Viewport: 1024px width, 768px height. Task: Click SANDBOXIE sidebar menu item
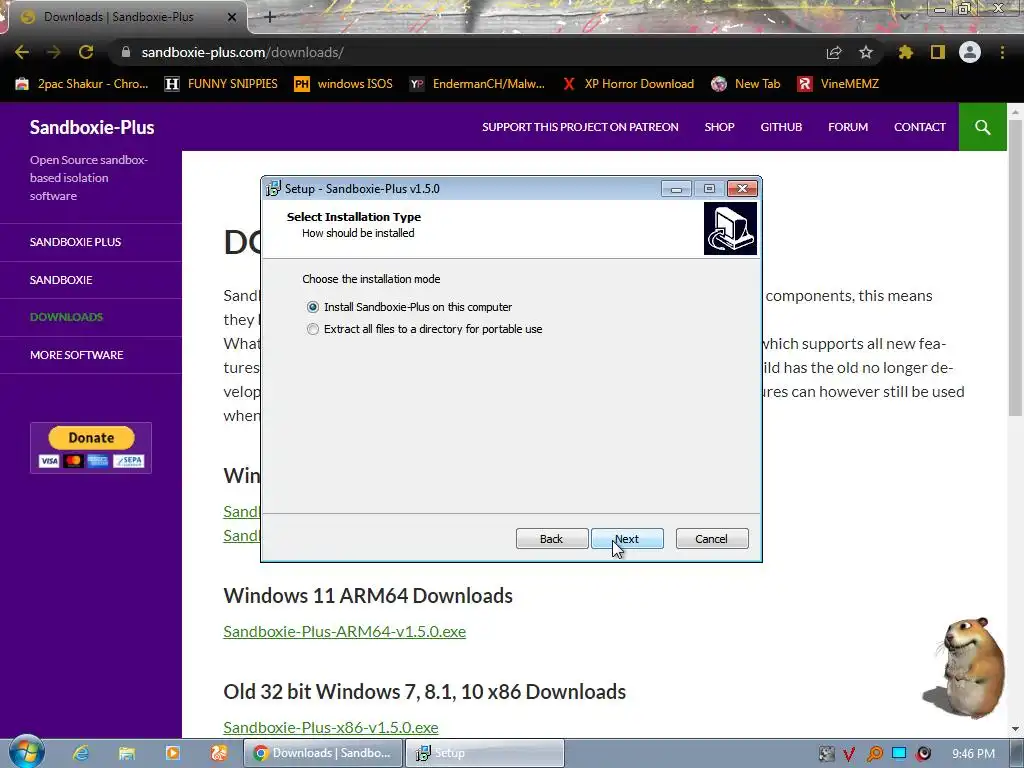coord(61,280)
